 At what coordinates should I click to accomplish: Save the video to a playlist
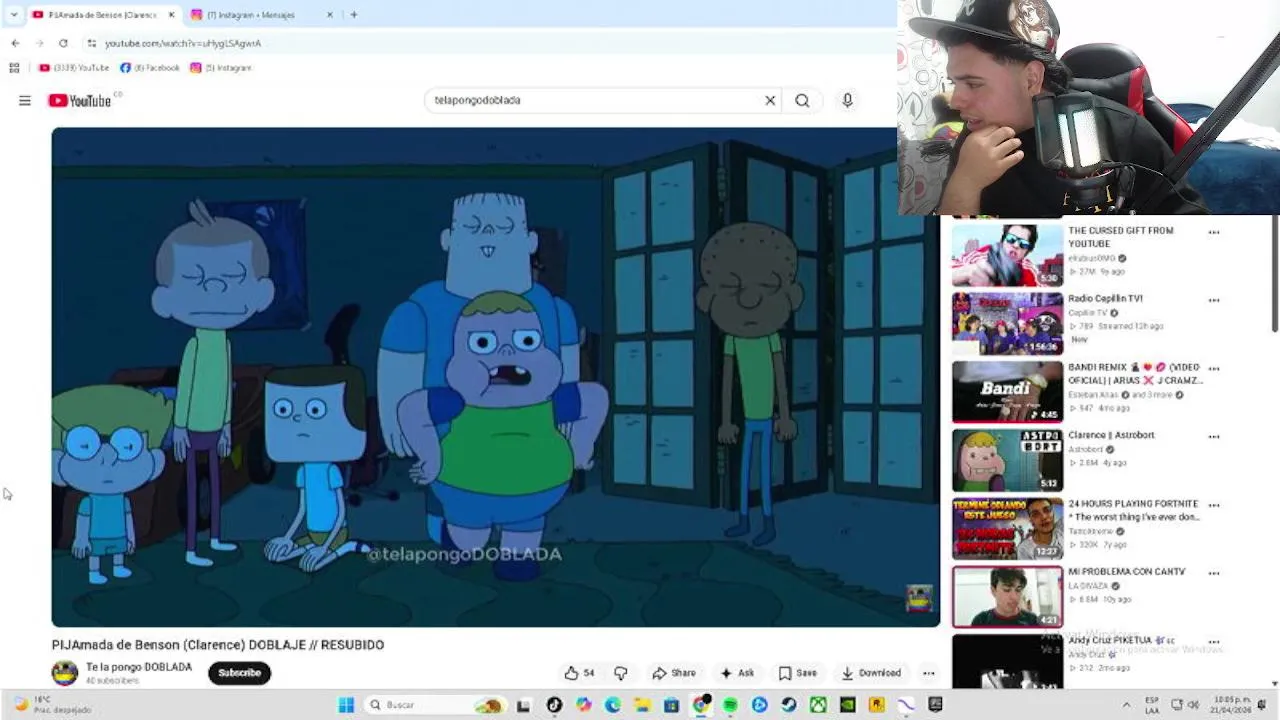coord(798,673)
